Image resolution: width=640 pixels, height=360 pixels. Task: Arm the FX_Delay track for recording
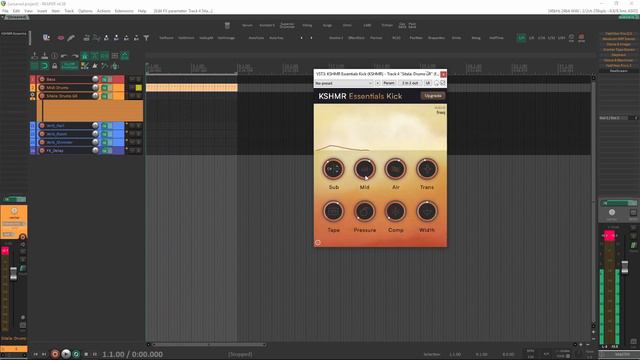[x=42, y=151]
